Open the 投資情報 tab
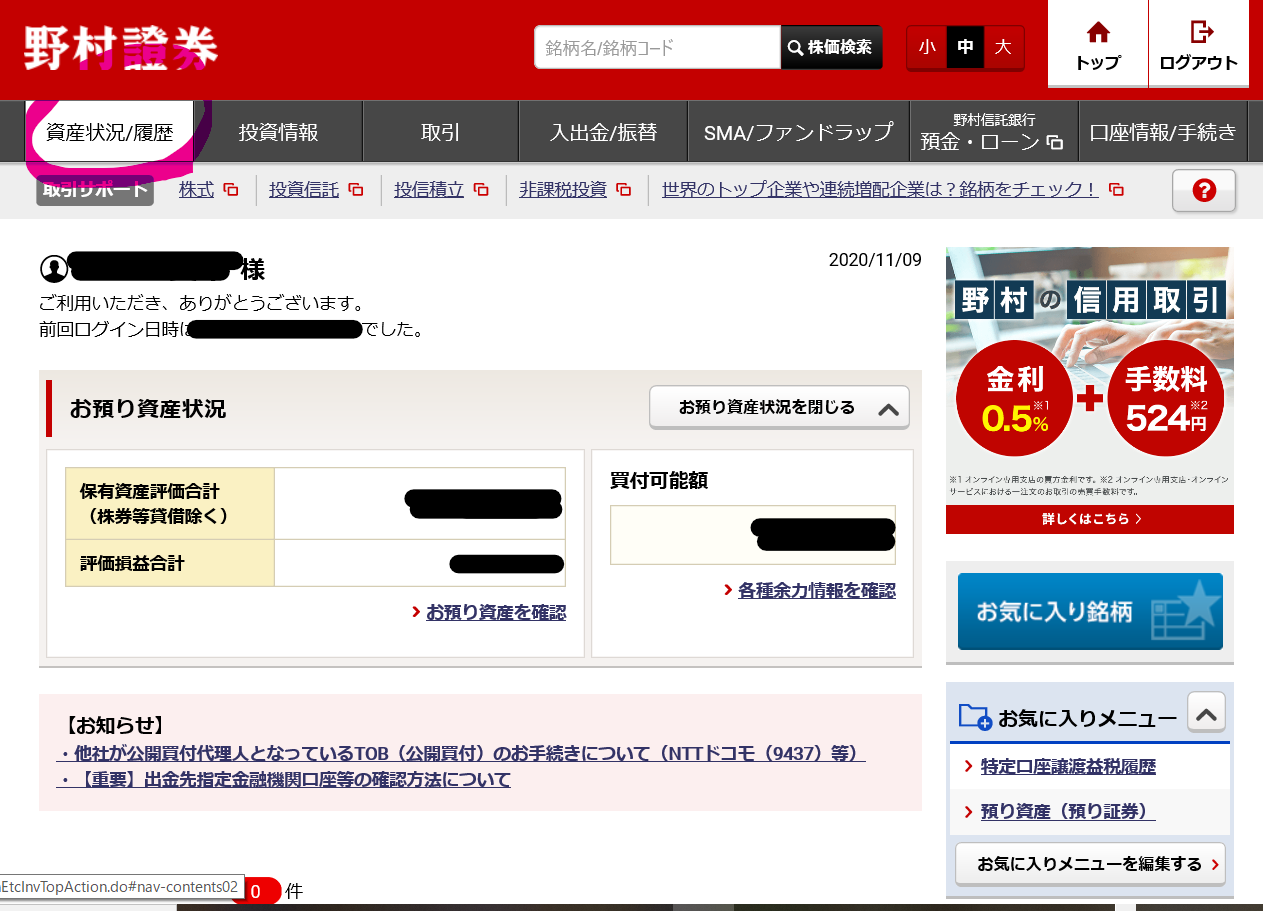1263x911 pixels. (278, 132)
